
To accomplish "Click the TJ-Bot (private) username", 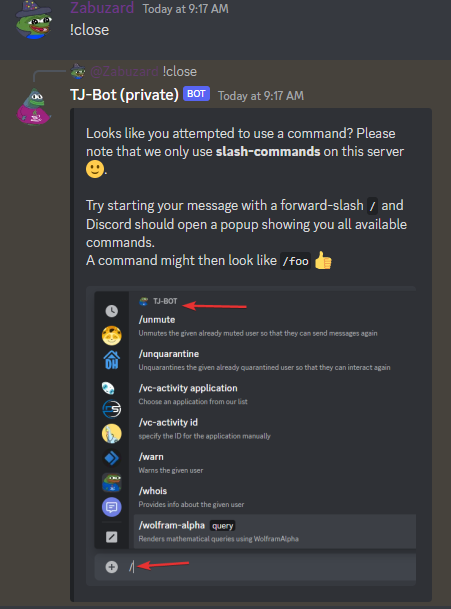I will click(x=124, y=95).
